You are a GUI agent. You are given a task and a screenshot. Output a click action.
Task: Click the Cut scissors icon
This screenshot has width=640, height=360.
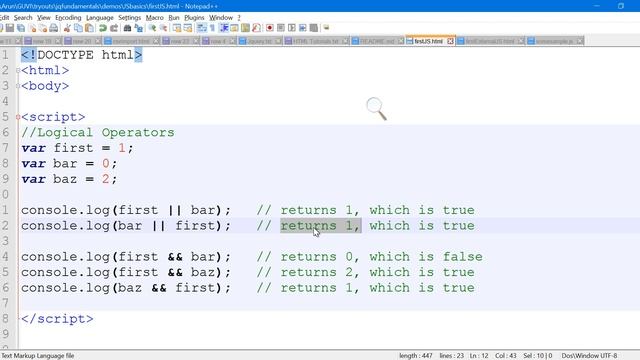coord(67,28)
